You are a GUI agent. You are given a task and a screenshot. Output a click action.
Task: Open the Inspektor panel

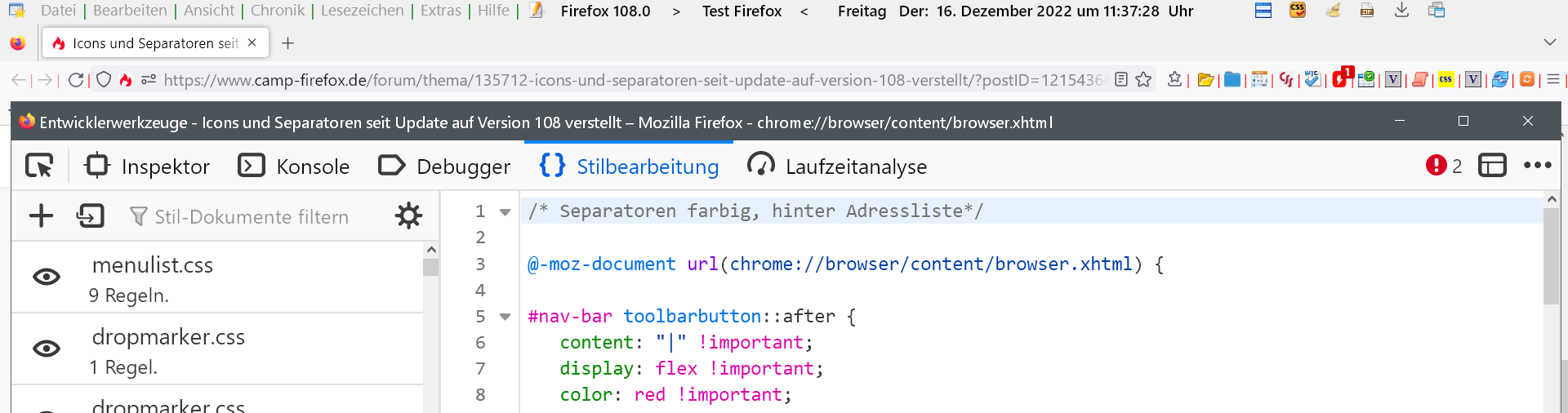click(x=147, y=167)
